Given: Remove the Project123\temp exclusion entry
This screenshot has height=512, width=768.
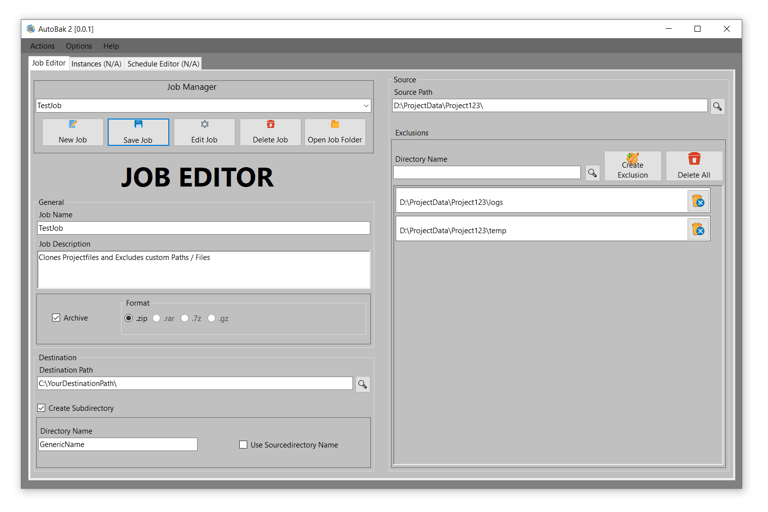Looking at the screenshot, I should click(698, 230).
